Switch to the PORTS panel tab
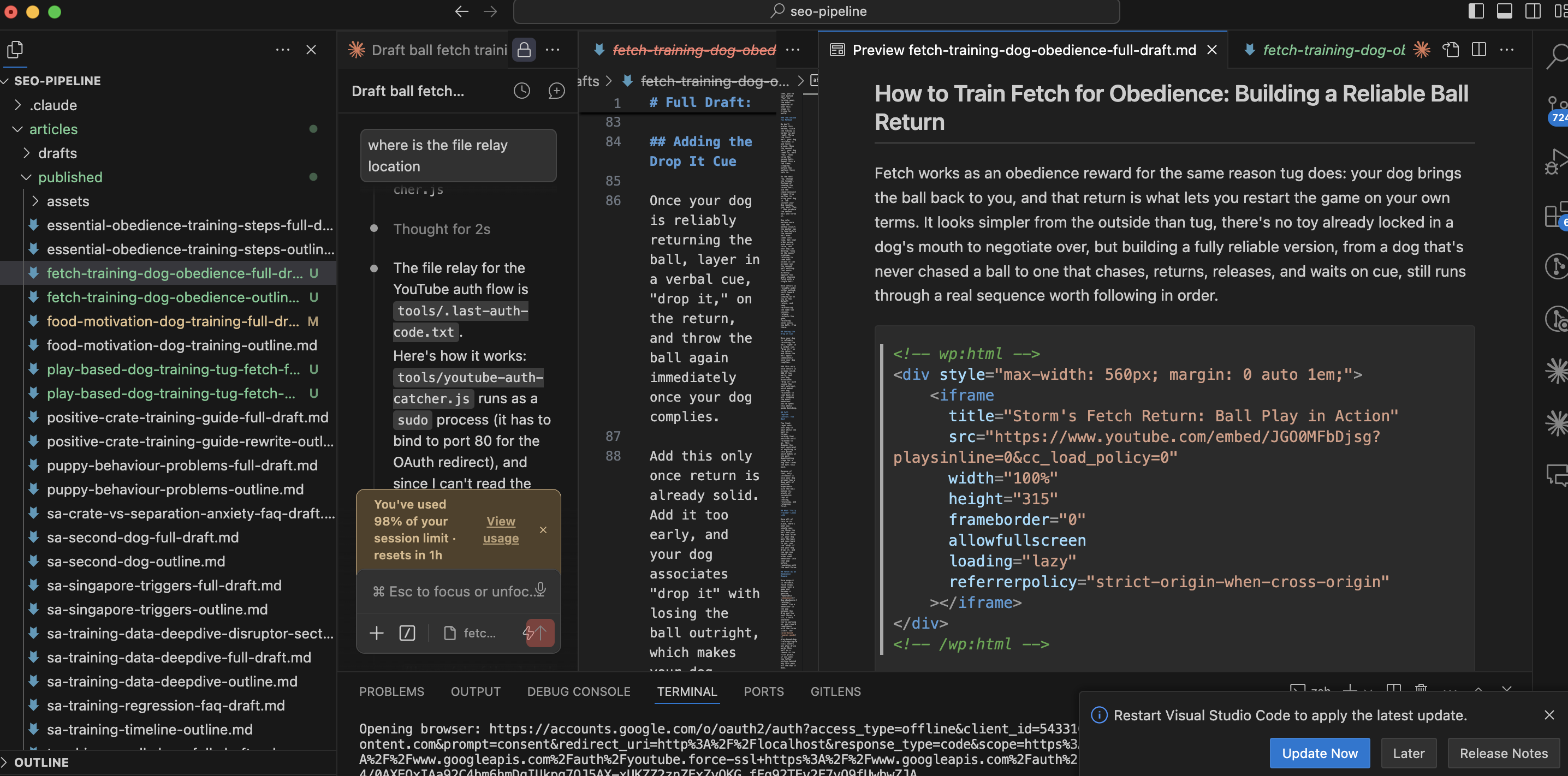The width and height of the screenshot is (1568, 776). click(x=763, y=691)
